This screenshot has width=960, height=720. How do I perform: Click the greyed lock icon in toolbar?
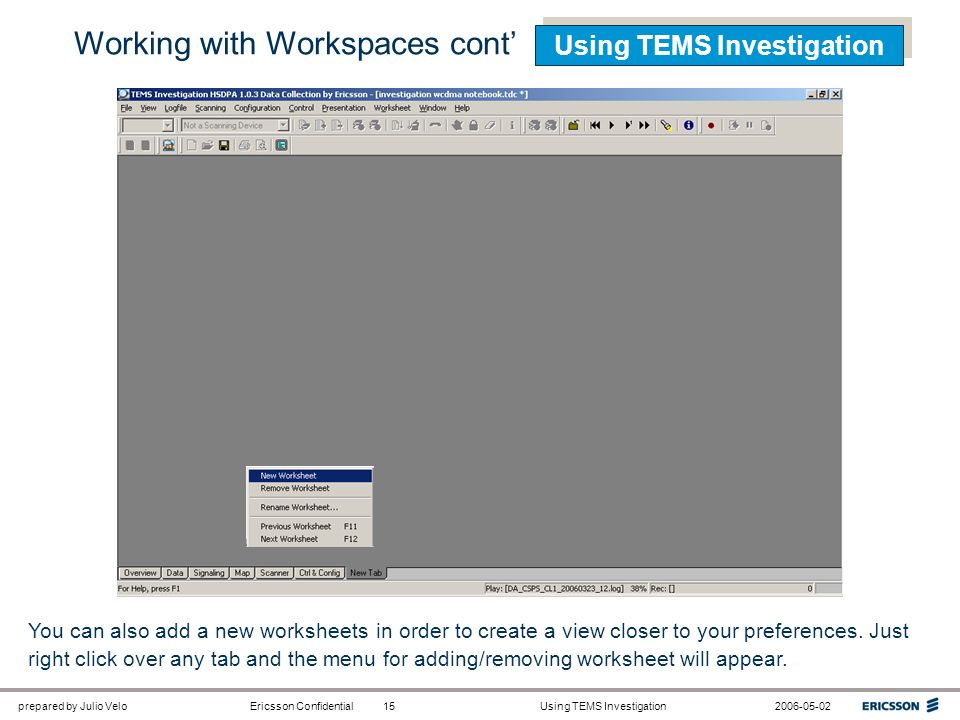(473, 126)
